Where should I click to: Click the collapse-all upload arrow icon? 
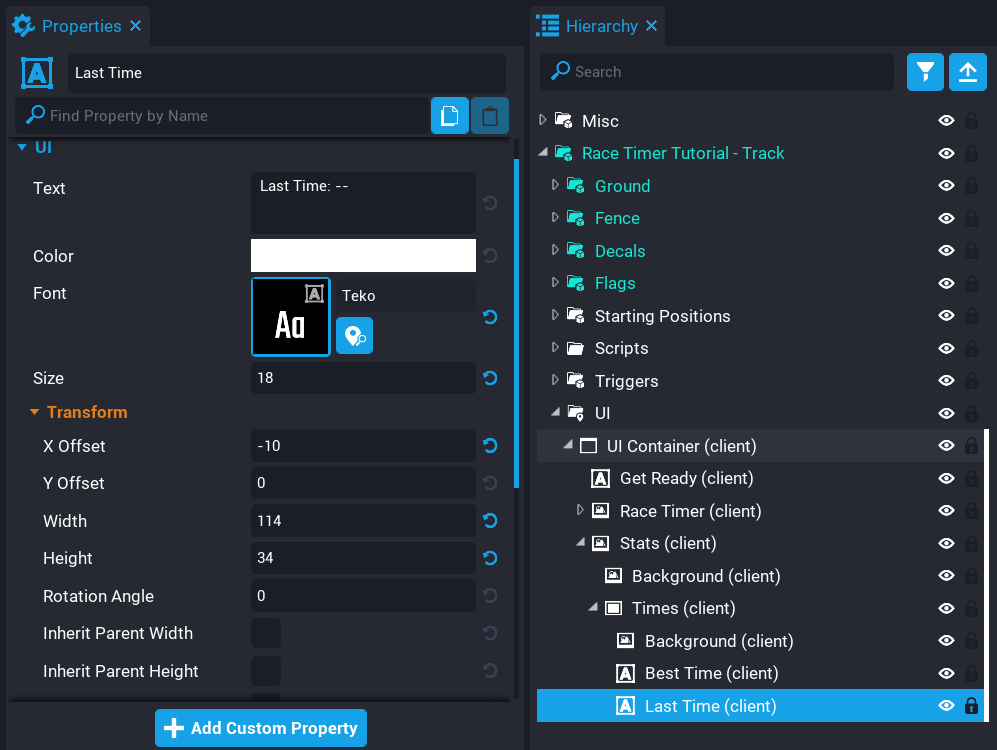point(967,72)
